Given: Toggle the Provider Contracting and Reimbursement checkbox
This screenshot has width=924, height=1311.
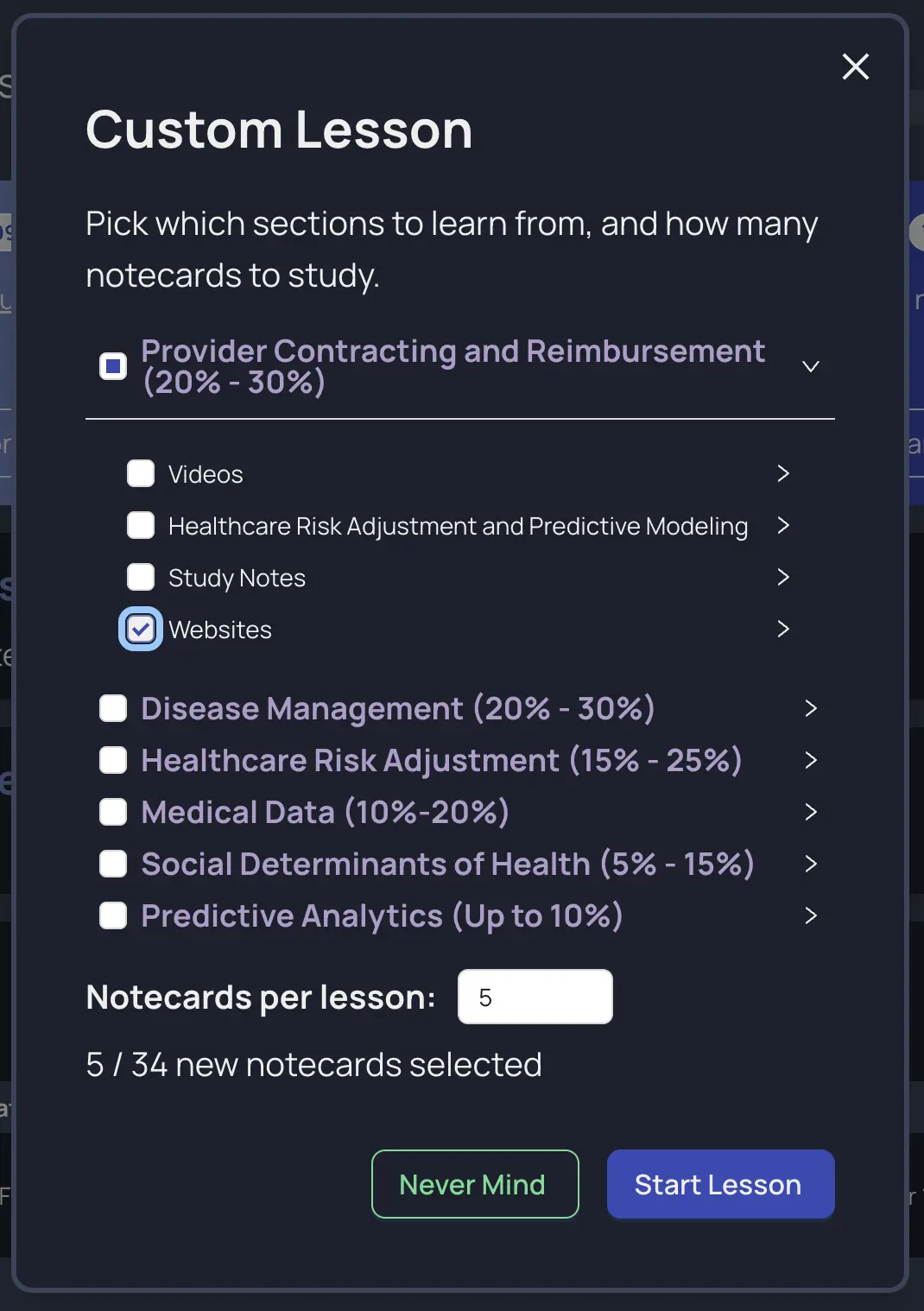Looking at the screenshot, I should (113, 366).
